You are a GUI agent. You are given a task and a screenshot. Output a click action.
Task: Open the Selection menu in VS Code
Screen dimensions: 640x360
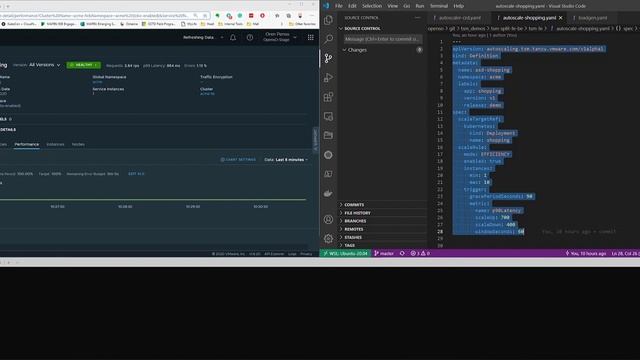coord(372,6)
